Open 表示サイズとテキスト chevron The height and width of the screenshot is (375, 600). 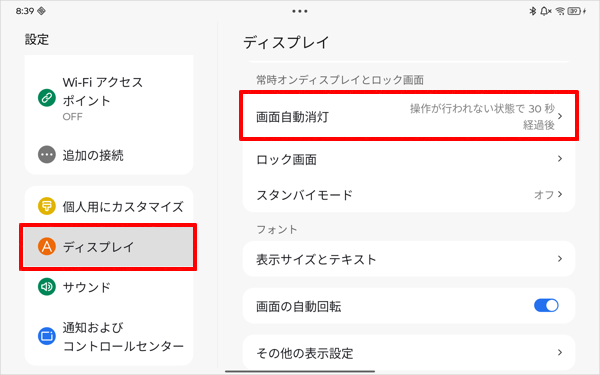pyautogui.click(x=560, y=259)
